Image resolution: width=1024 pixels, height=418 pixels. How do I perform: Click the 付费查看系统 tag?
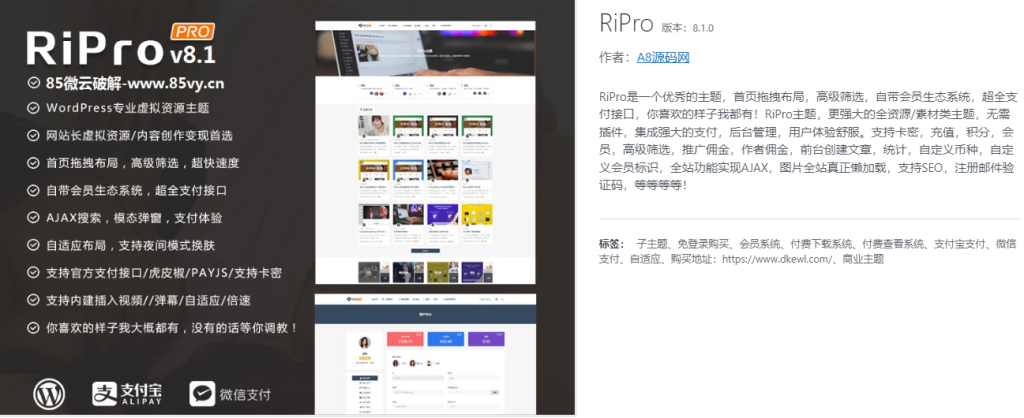(x=893, y=244)
